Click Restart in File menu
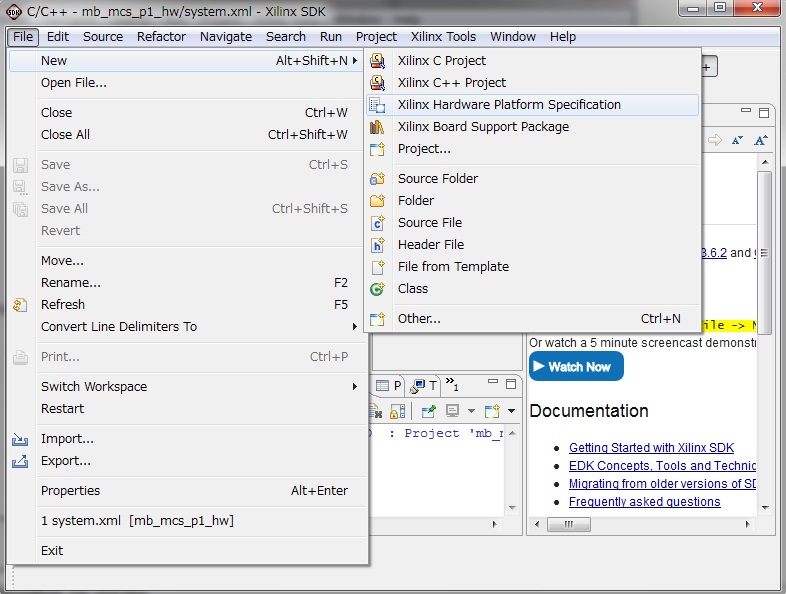Image resolution: width=786 pixels, height=594 pixels. click(188, 409)
